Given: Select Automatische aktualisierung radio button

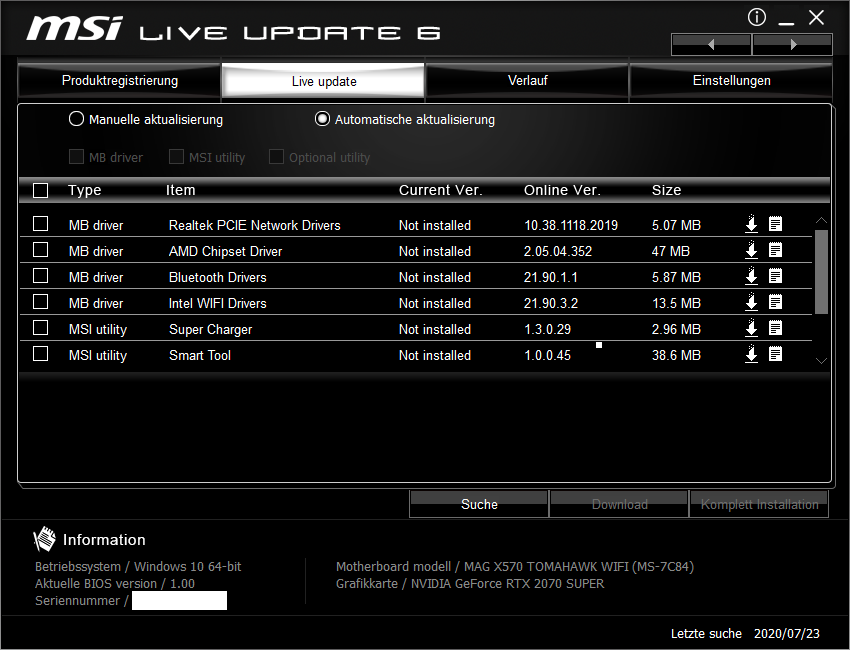Looking at the screenshot, I should click(322, 119).
